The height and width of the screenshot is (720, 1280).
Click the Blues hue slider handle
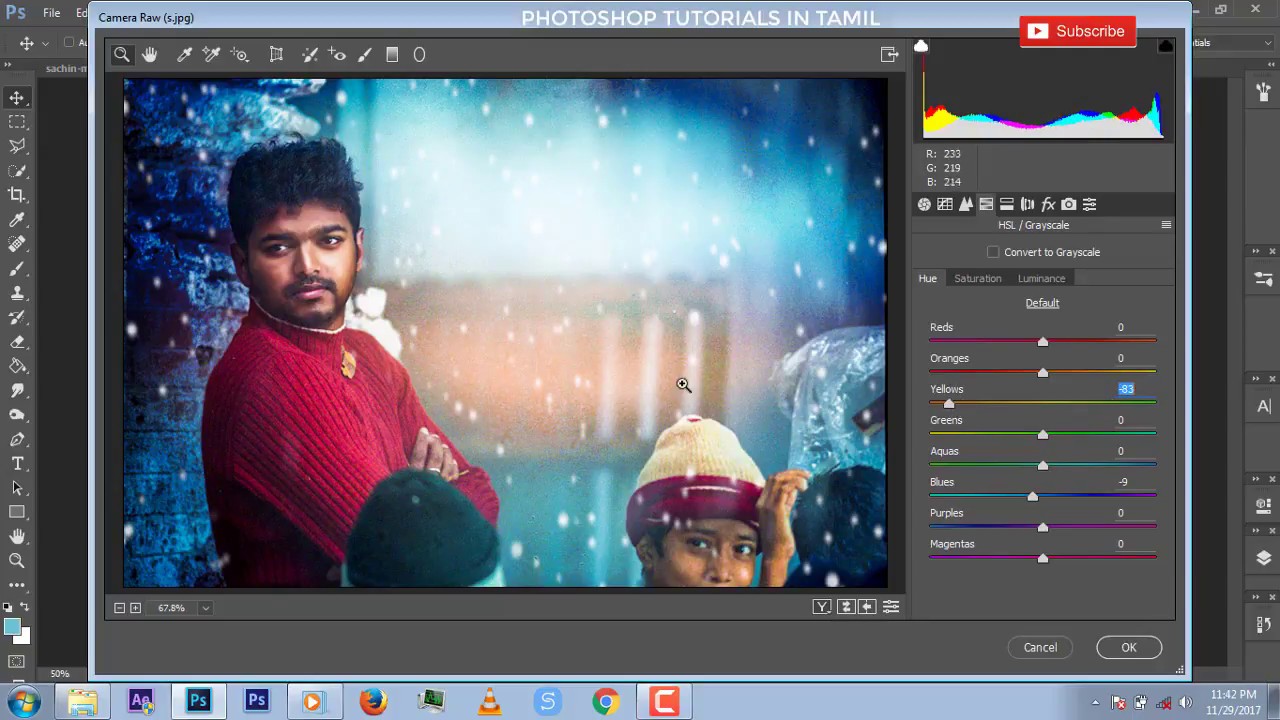(1033, 497)
